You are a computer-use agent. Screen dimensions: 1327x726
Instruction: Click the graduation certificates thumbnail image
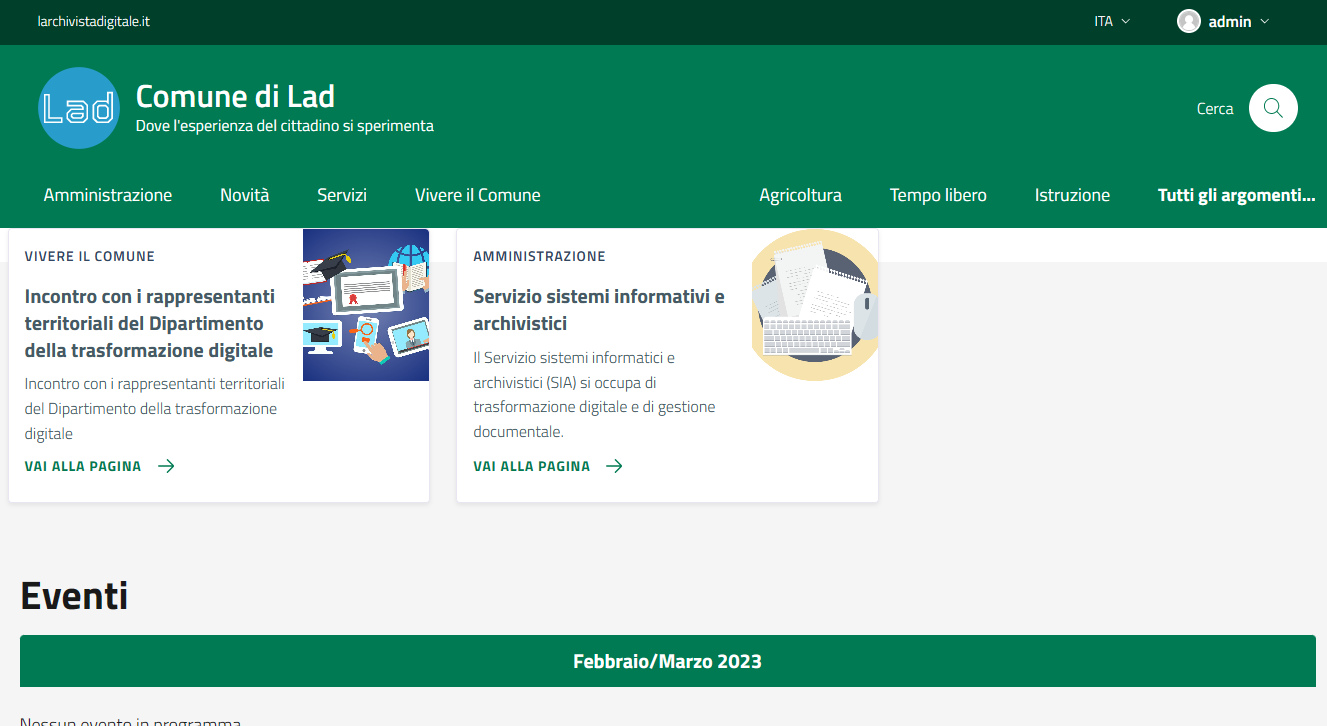click(x=366, y=305)
